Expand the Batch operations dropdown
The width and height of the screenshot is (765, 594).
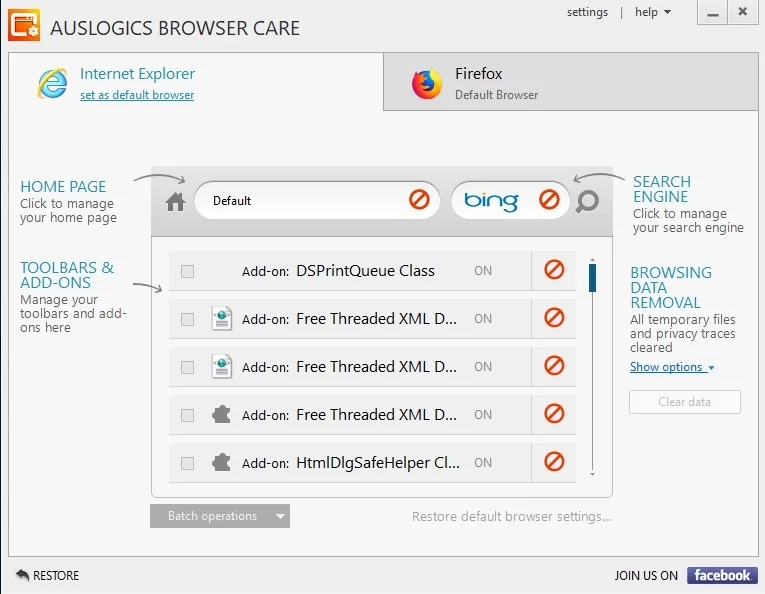pyautogui.click(x=281, y=516)
